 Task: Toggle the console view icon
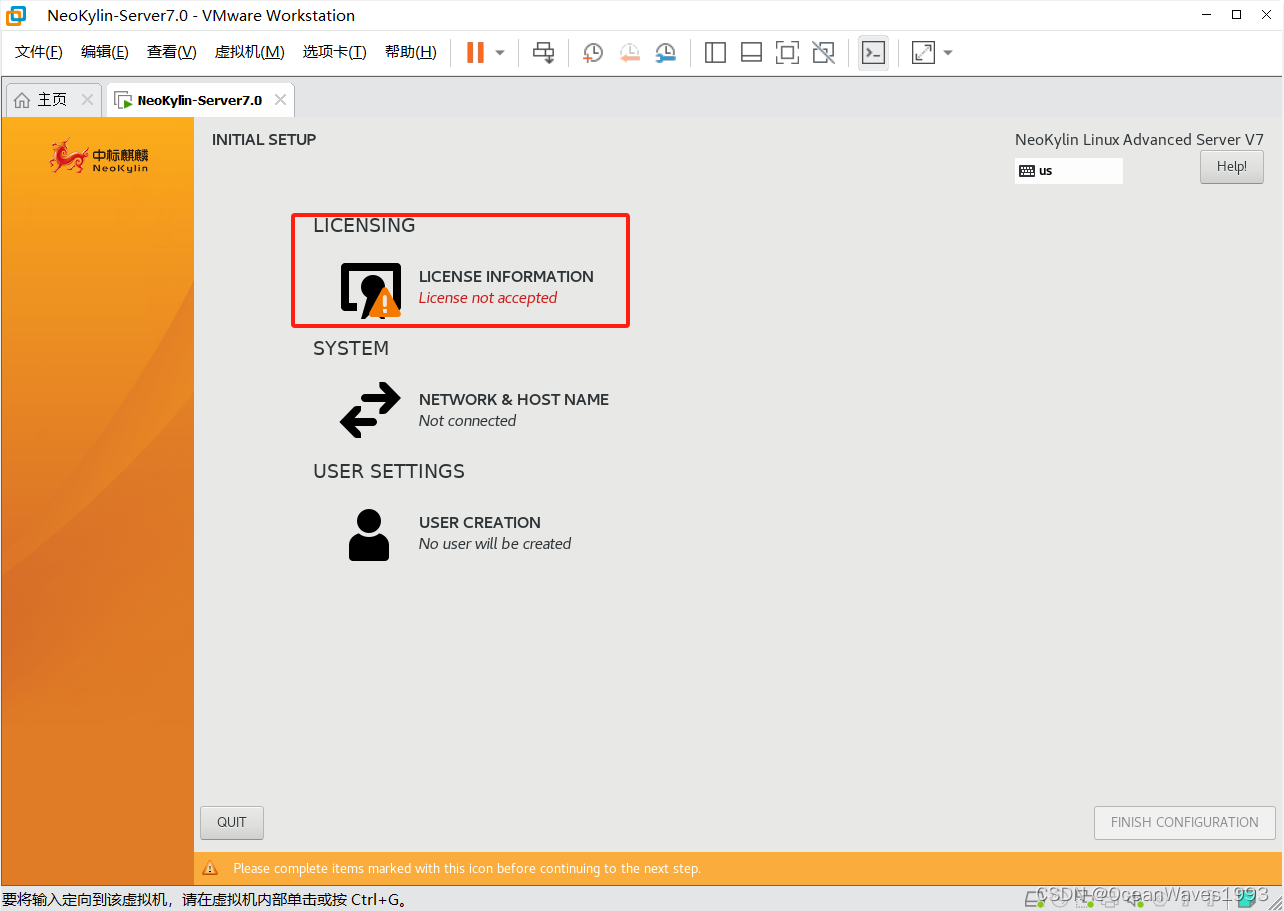pyautogui.click(x=873, y=52)
